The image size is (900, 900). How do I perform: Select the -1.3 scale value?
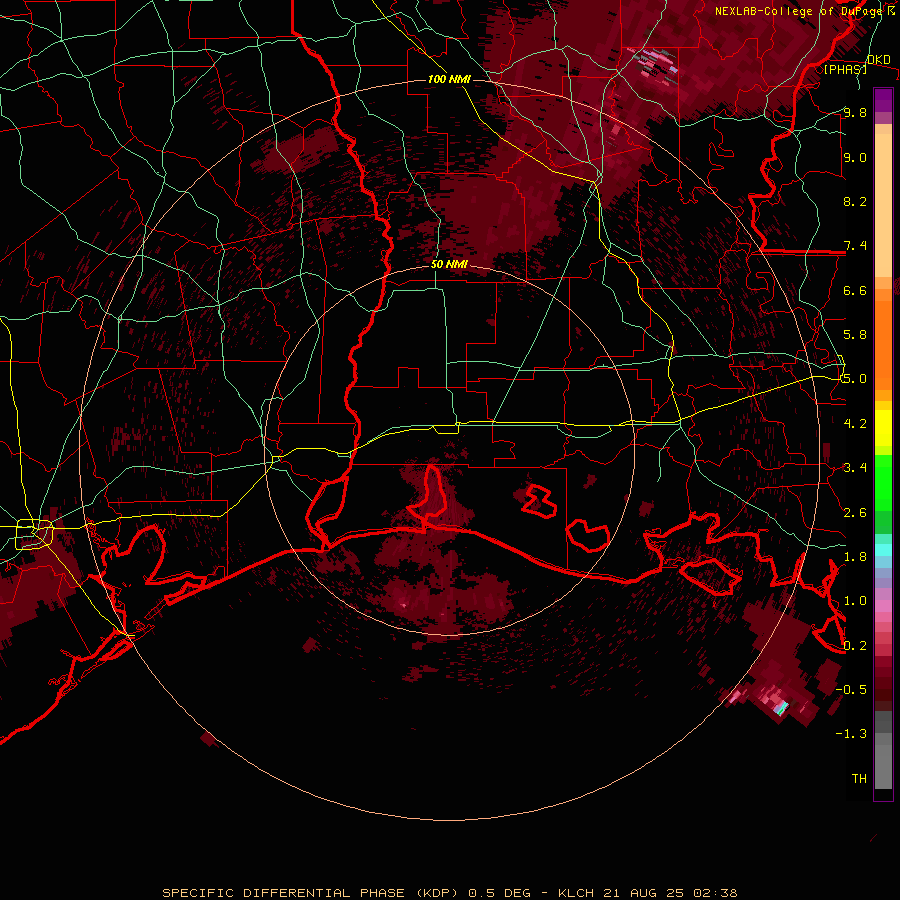(851, 734)
